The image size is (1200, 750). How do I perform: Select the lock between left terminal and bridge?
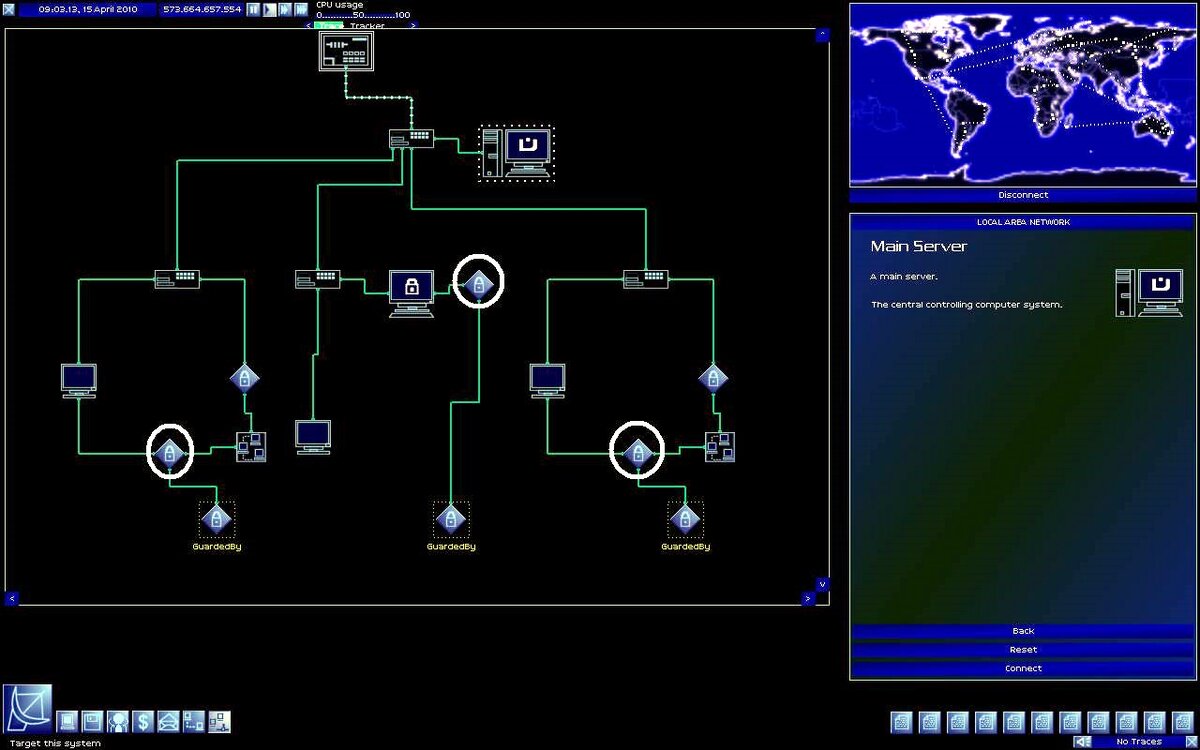[x=170, y=453]
